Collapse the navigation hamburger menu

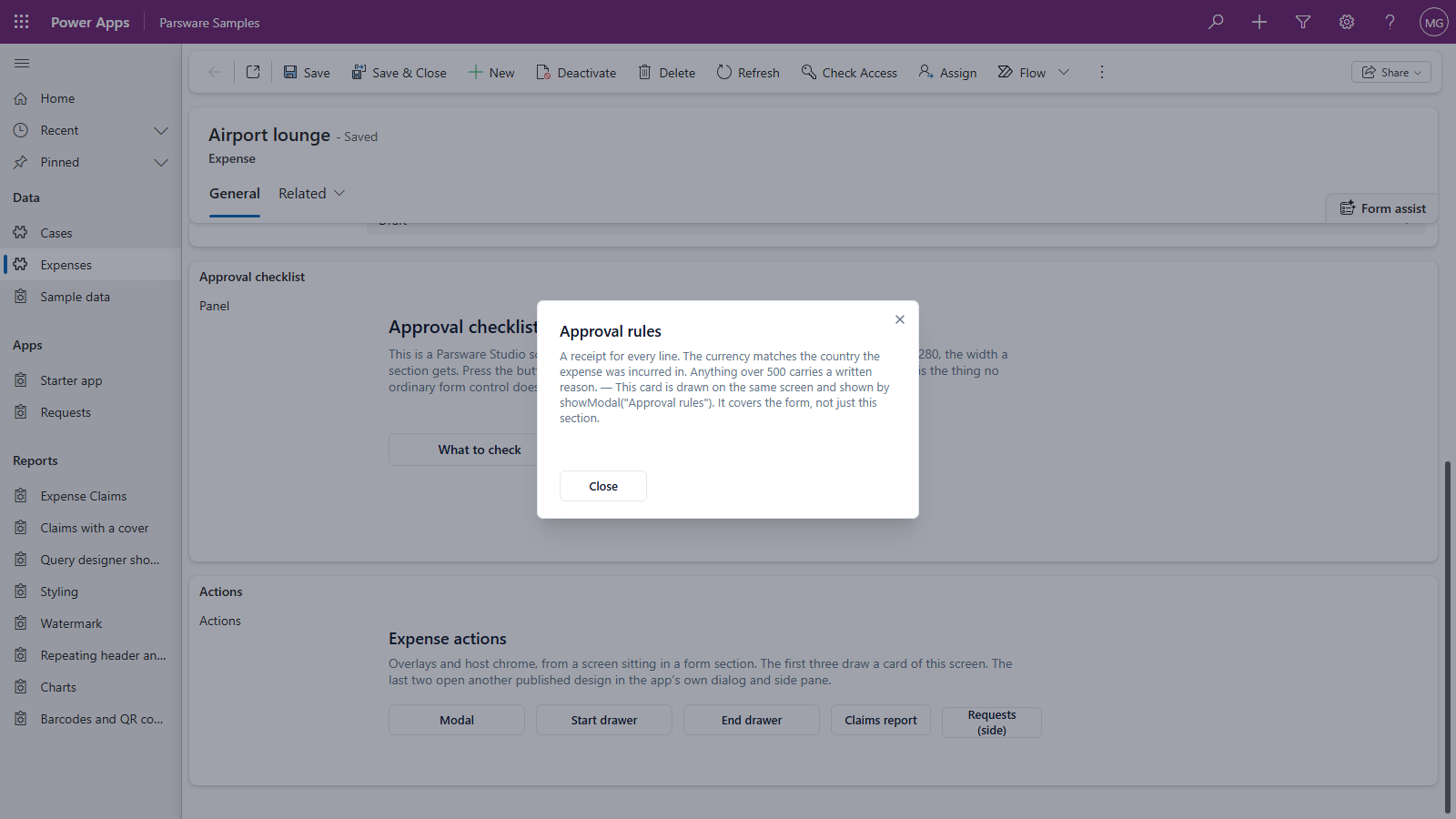click(x=22, y=63)
